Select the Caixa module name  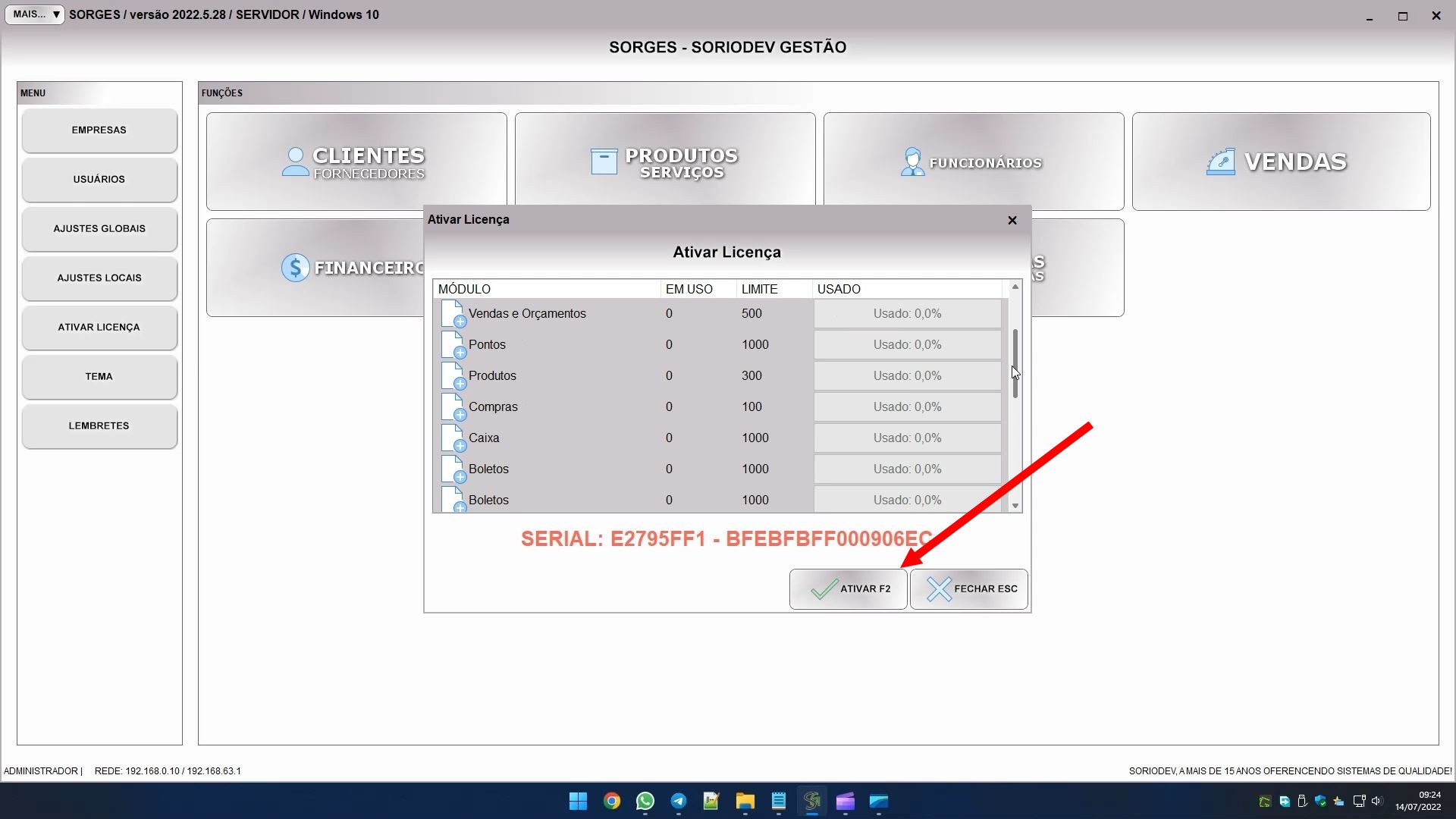pos(484,438)
